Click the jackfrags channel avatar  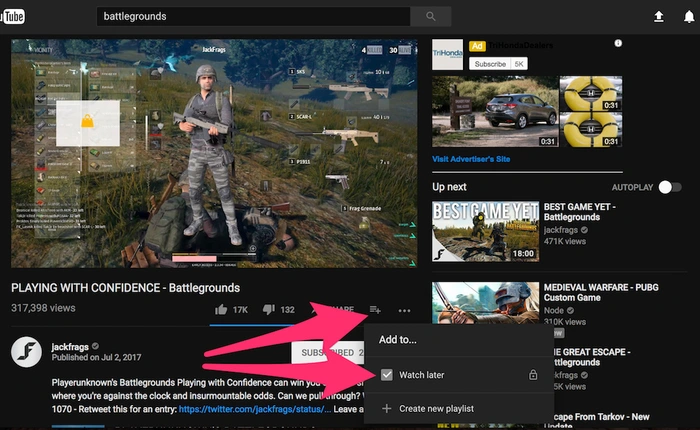click(x=26, y=355)
